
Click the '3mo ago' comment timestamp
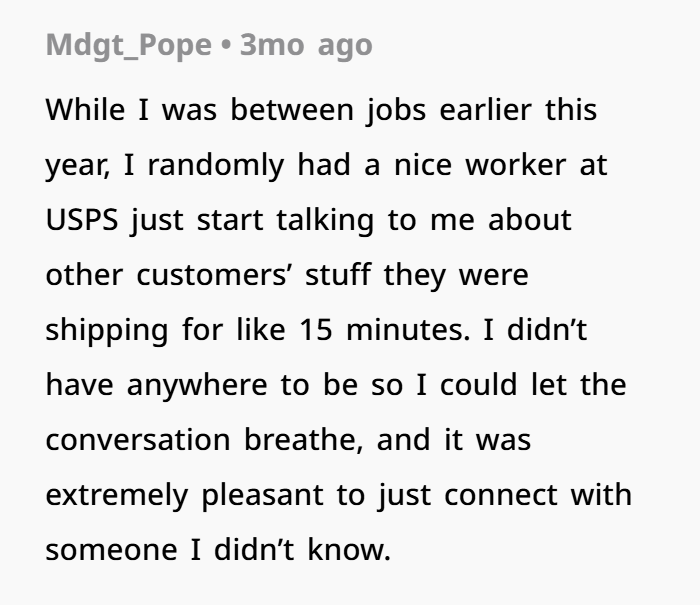click(x=306, y=46)
